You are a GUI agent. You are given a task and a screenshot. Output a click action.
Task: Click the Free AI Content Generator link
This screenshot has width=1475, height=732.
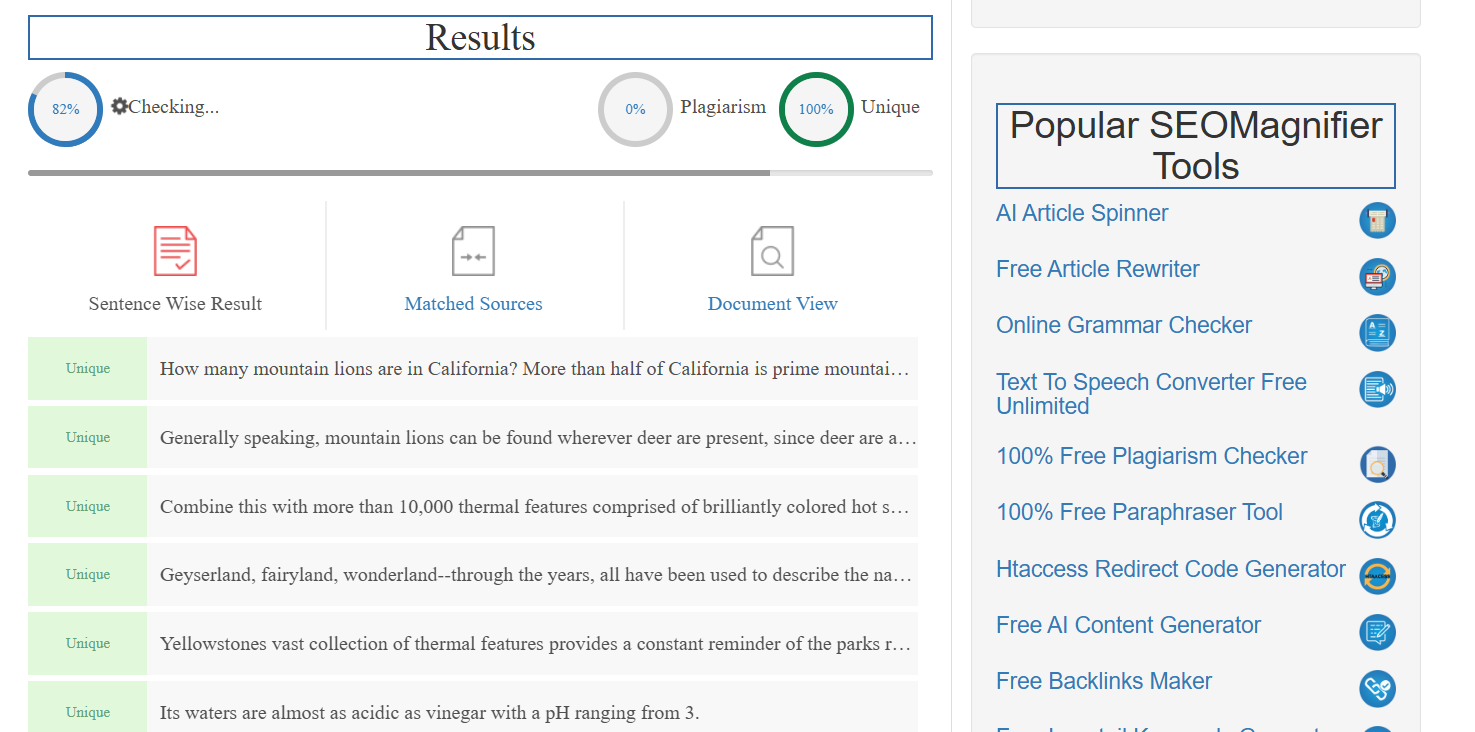tap(1128, 625)
